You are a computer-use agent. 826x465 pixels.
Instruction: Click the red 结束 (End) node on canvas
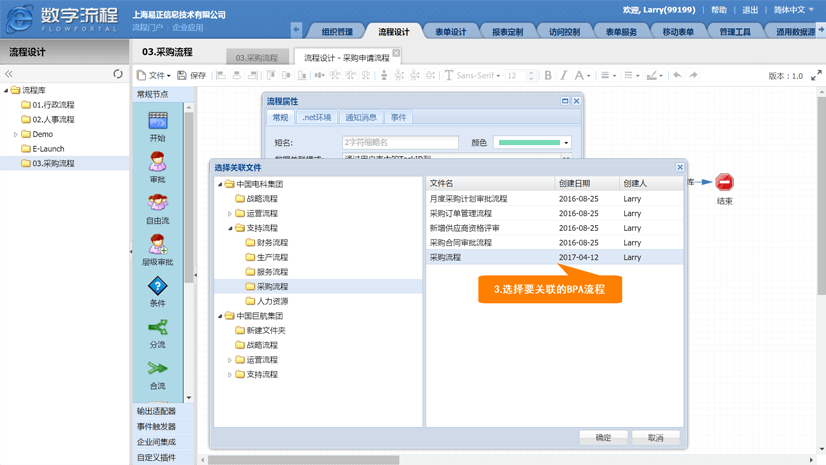point(724,182)
